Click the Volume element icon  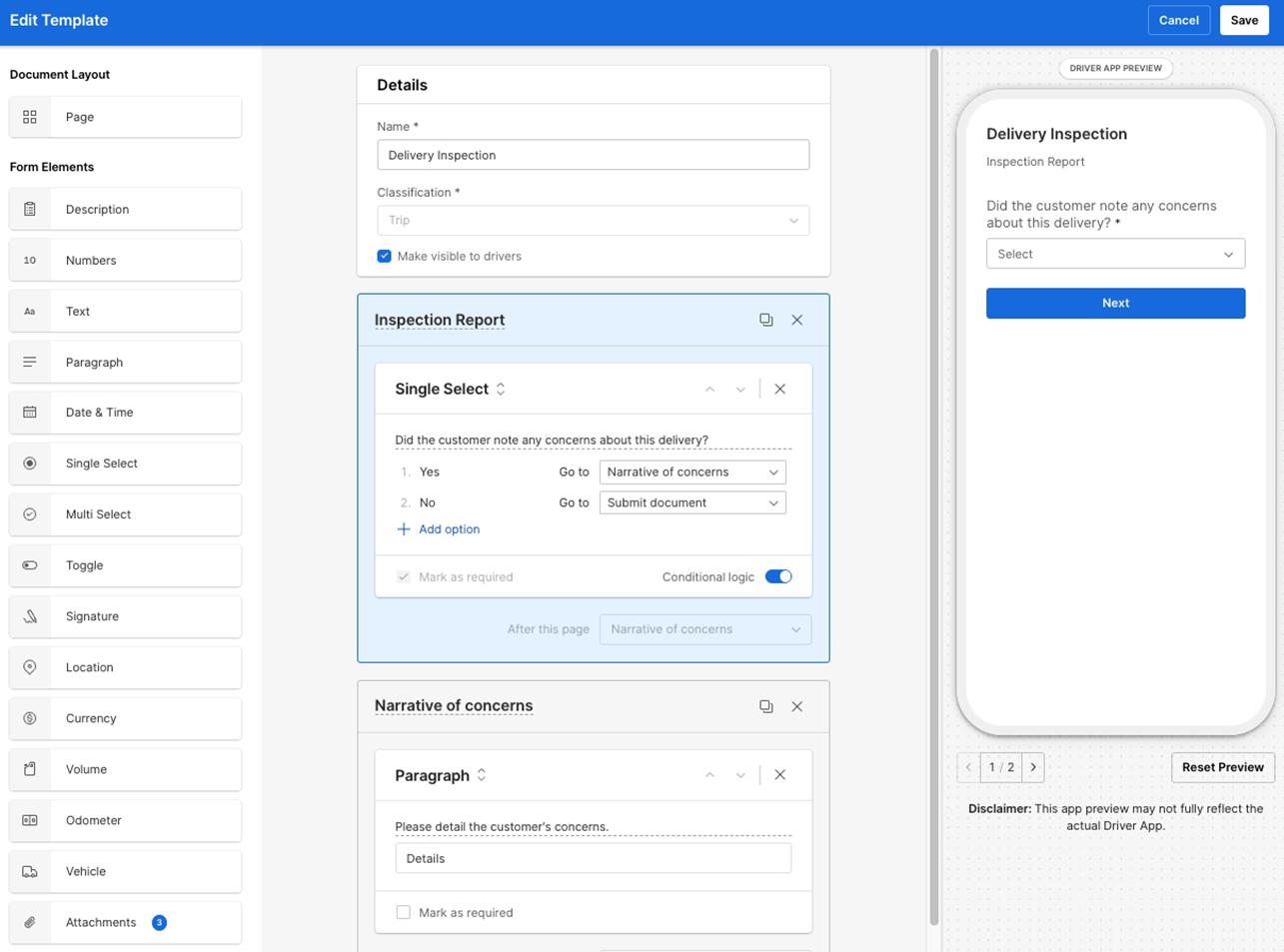(30, 769)
